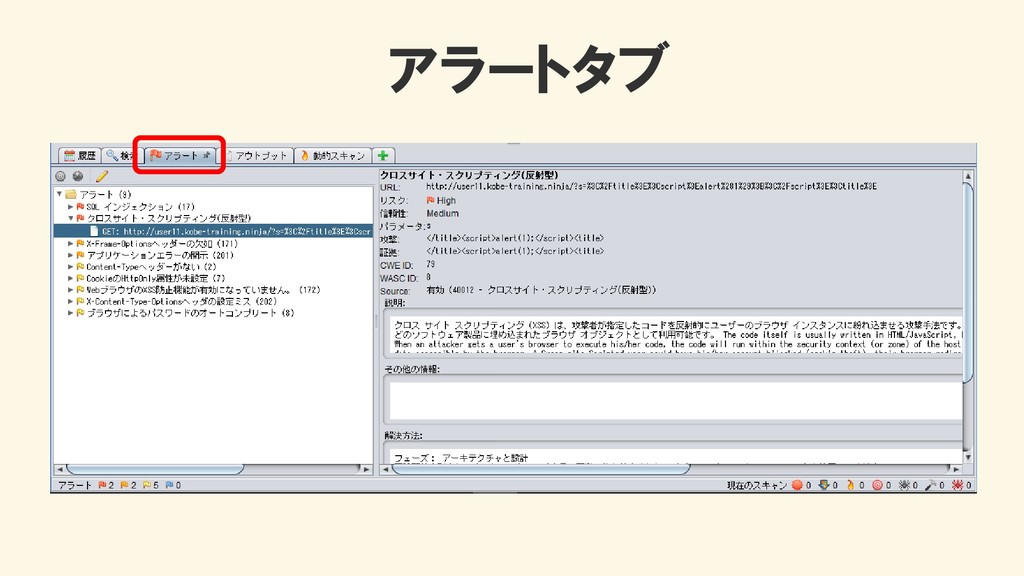Expand ブラウザによるパスワードのオートコンプリート (8) node
This screenshot has height=576, width=1024.
tap(71, 313)
